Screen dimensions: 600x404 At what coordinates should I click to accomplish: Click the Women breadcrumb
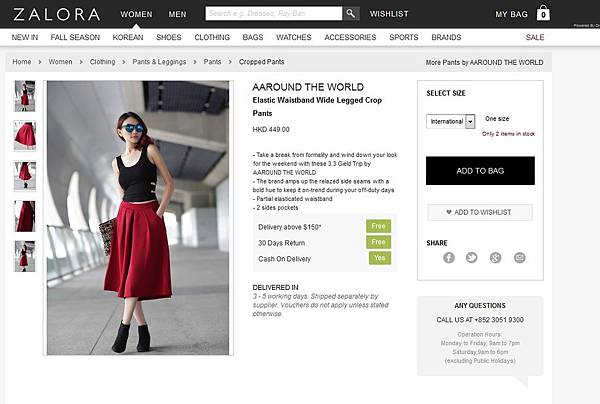[x=60, y=62]
